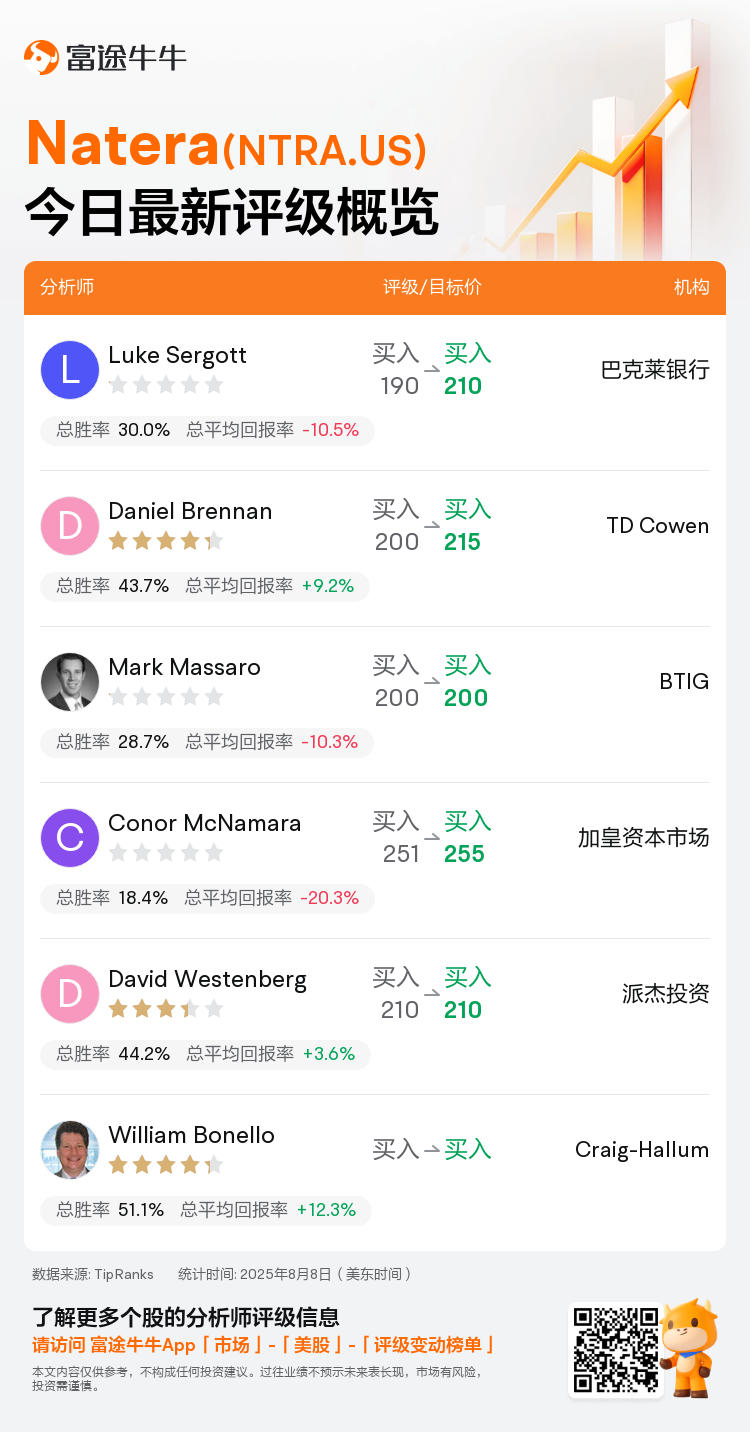Click the 巴克莱银行 institution name
The width and height of the screenshot is (750, 1432).
tap(656, 370)
